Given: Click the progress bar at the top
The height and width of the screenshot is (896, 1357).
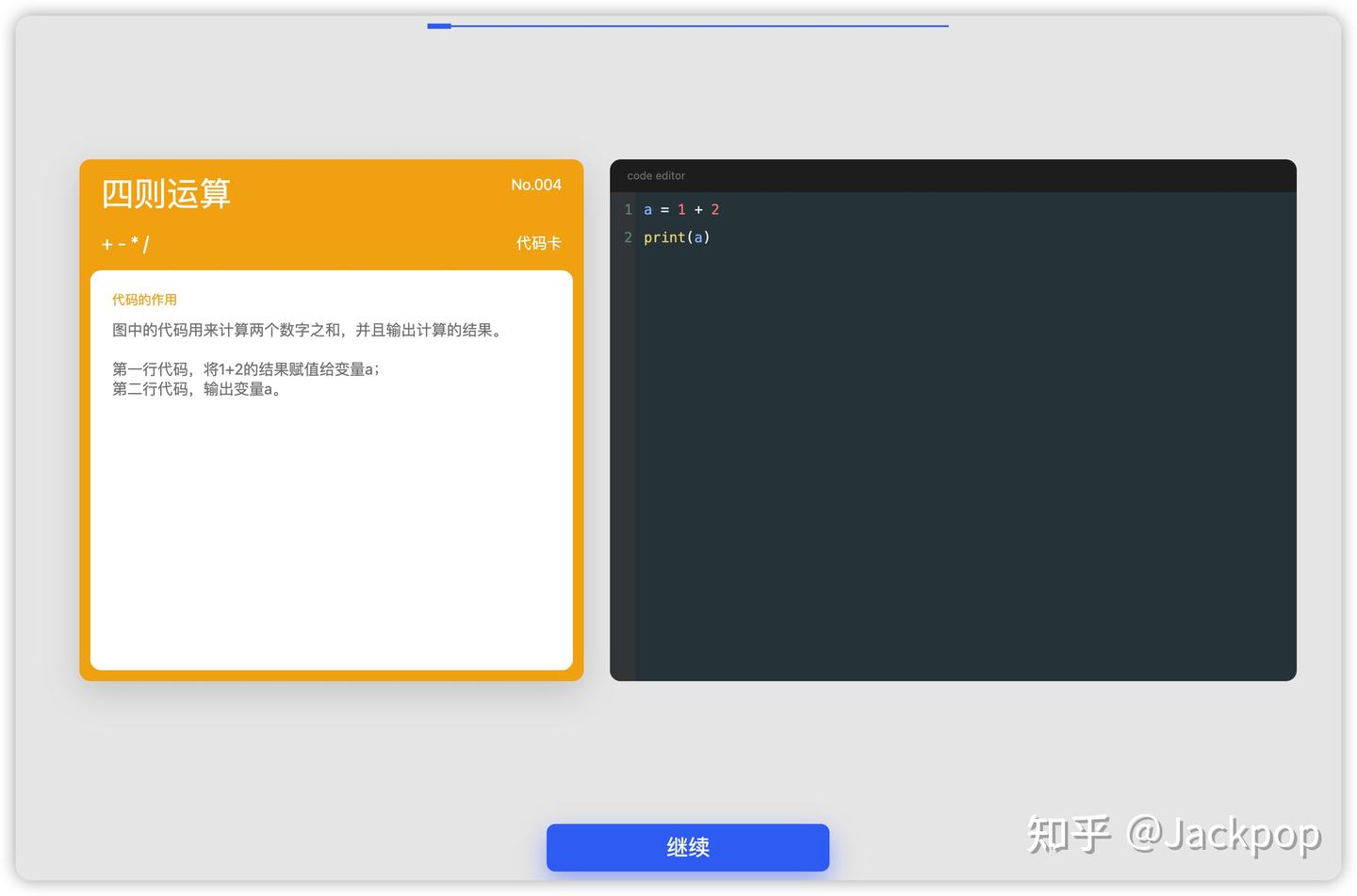Looking at the screenshot, I should pos(688,25).
